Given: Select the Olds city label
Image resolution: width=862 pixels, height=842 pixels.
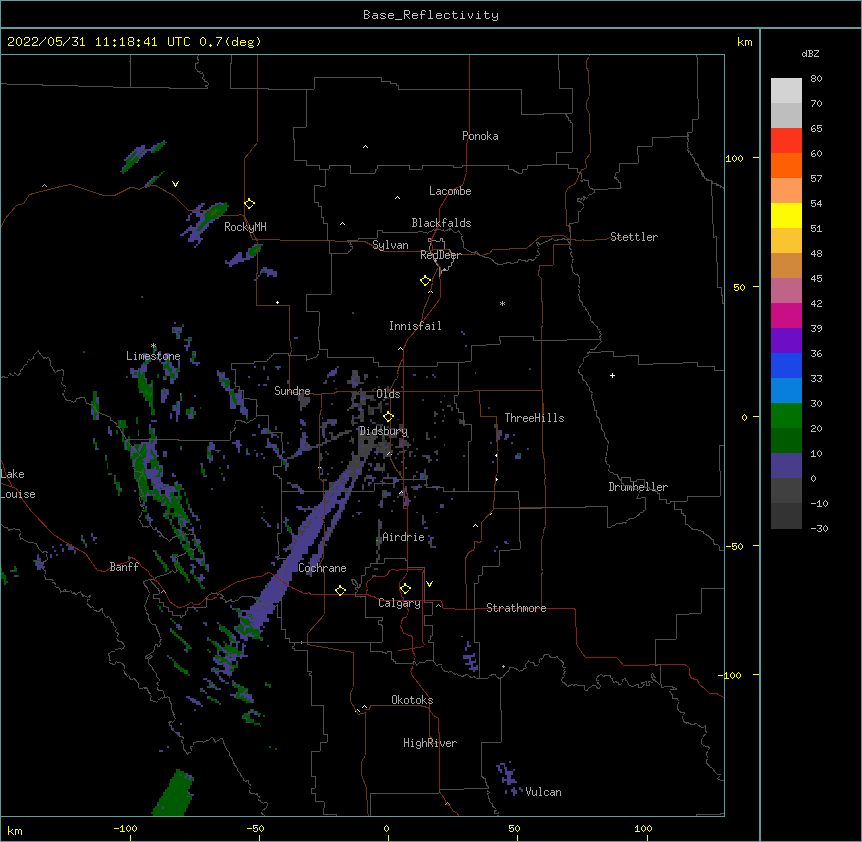Looking at the screenshot, I should 388,394.
